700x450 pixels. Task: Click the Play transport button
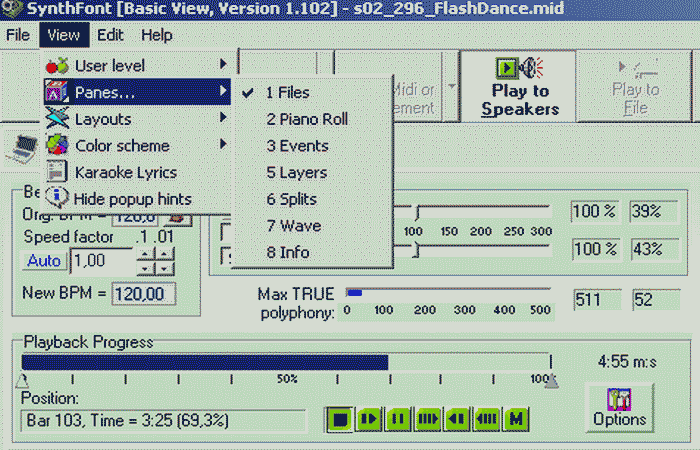pos(370,417)
